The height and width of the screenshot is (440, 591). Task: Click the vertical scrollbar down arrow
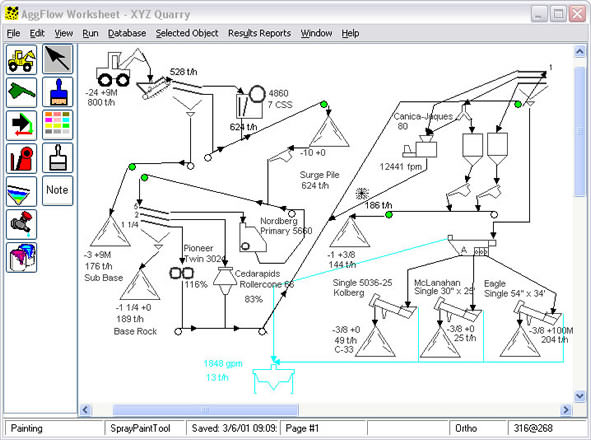click(580, 396)
